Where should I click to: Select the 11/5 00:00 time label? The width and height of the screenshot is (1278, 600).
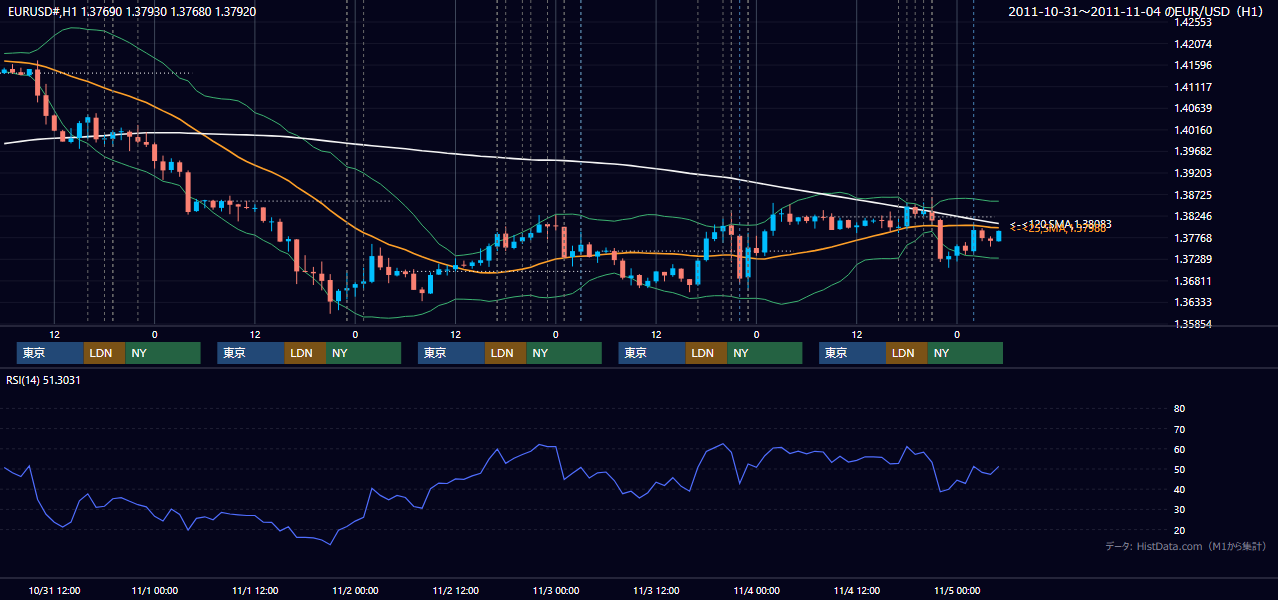tap(958, 590)
